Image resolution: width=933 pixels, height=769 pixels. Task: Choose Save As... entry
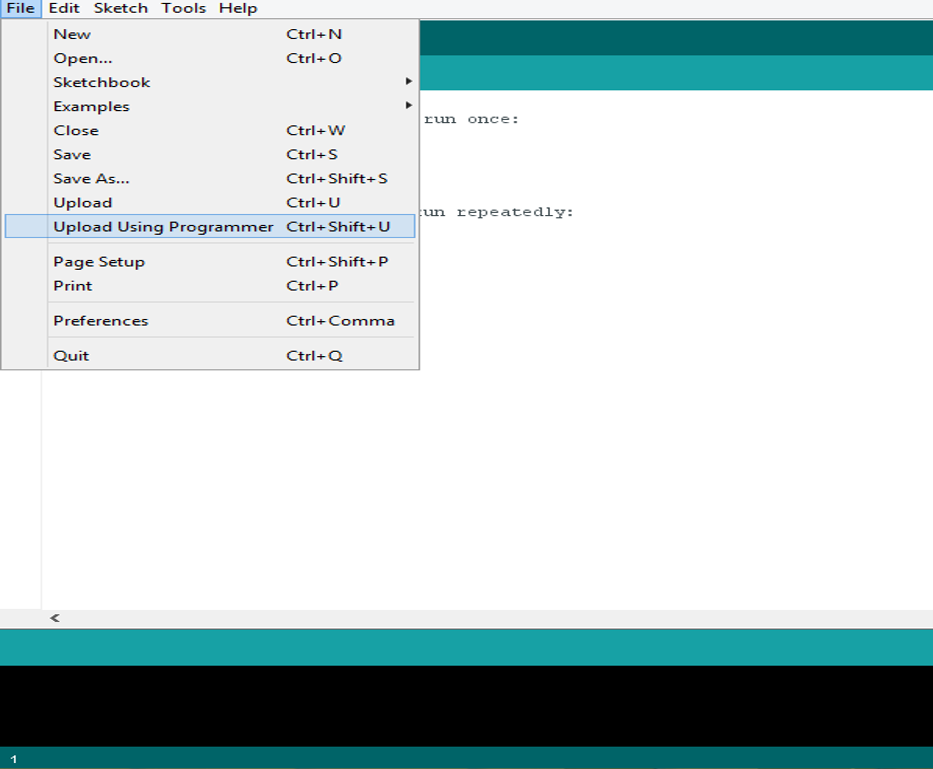tap(209, 179)
